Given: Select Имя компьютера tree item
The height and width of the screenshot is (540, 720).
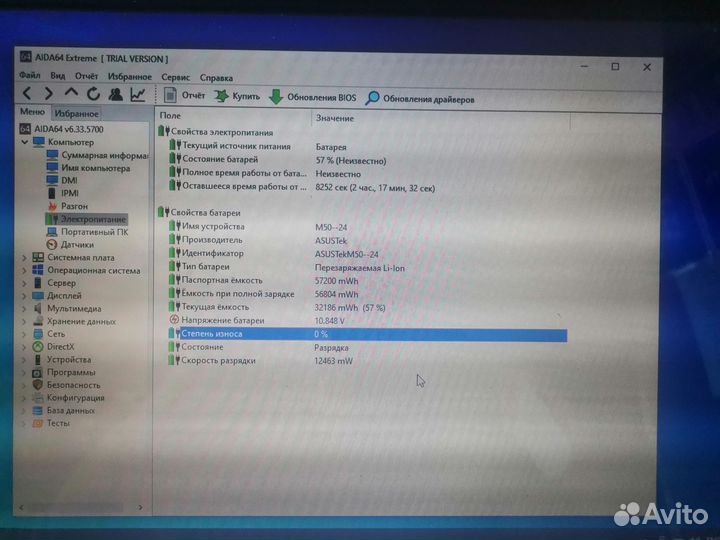Looking at the screenshot, I should 89,168.
